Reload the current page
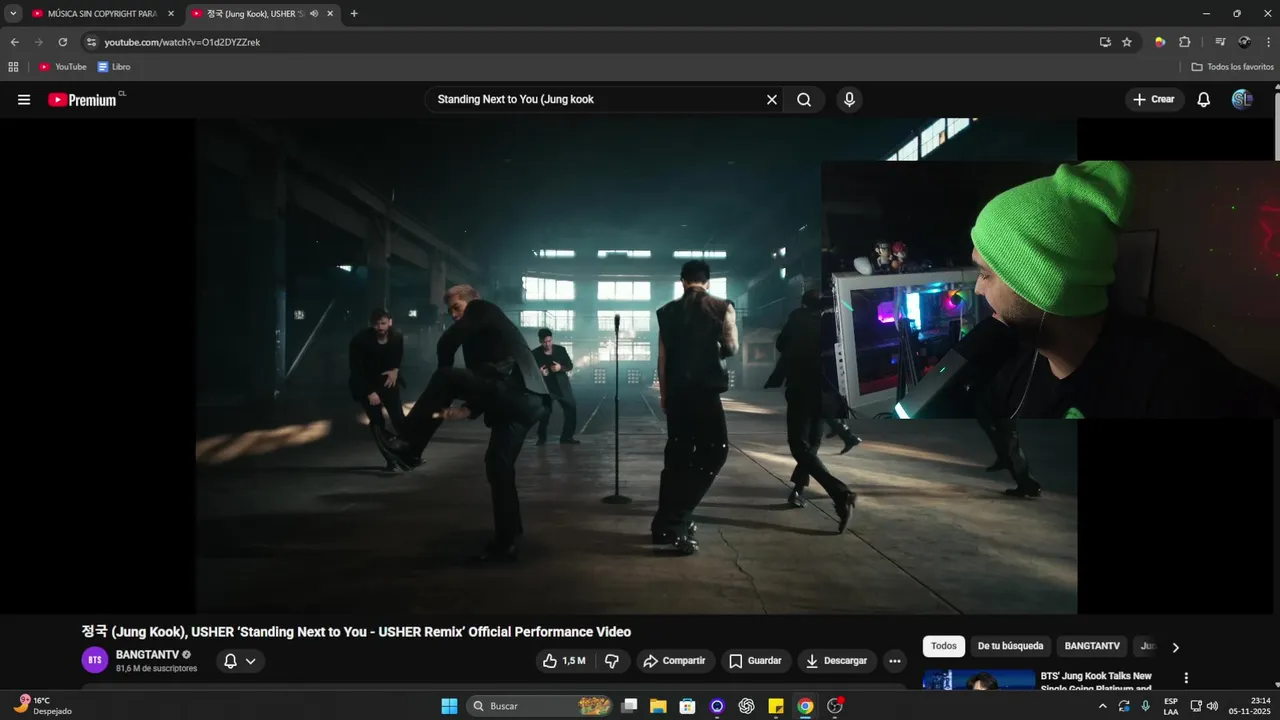This screenshot has width=1280, height=720. click(x=62, y=42)
